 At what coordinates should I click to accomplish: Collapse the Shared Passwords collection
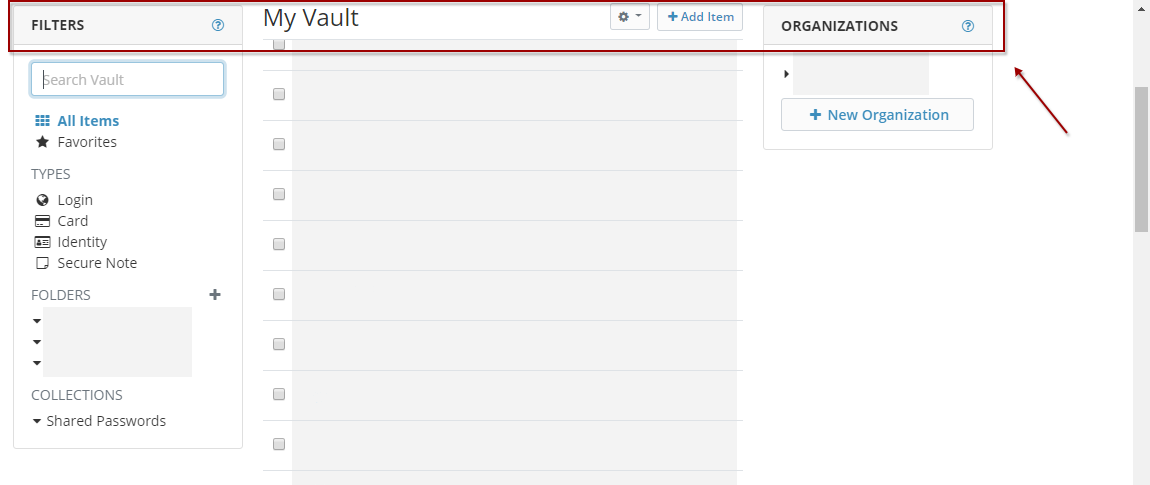tap(37, 421)
